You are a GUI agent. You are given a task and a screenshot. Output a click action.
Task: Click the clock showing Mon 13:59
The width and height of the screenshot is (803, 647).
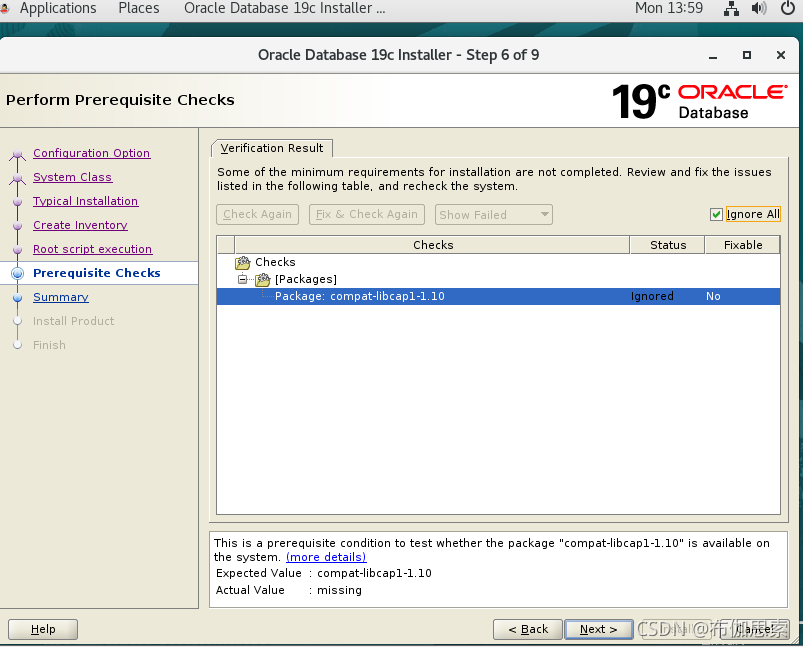(668, 8)
